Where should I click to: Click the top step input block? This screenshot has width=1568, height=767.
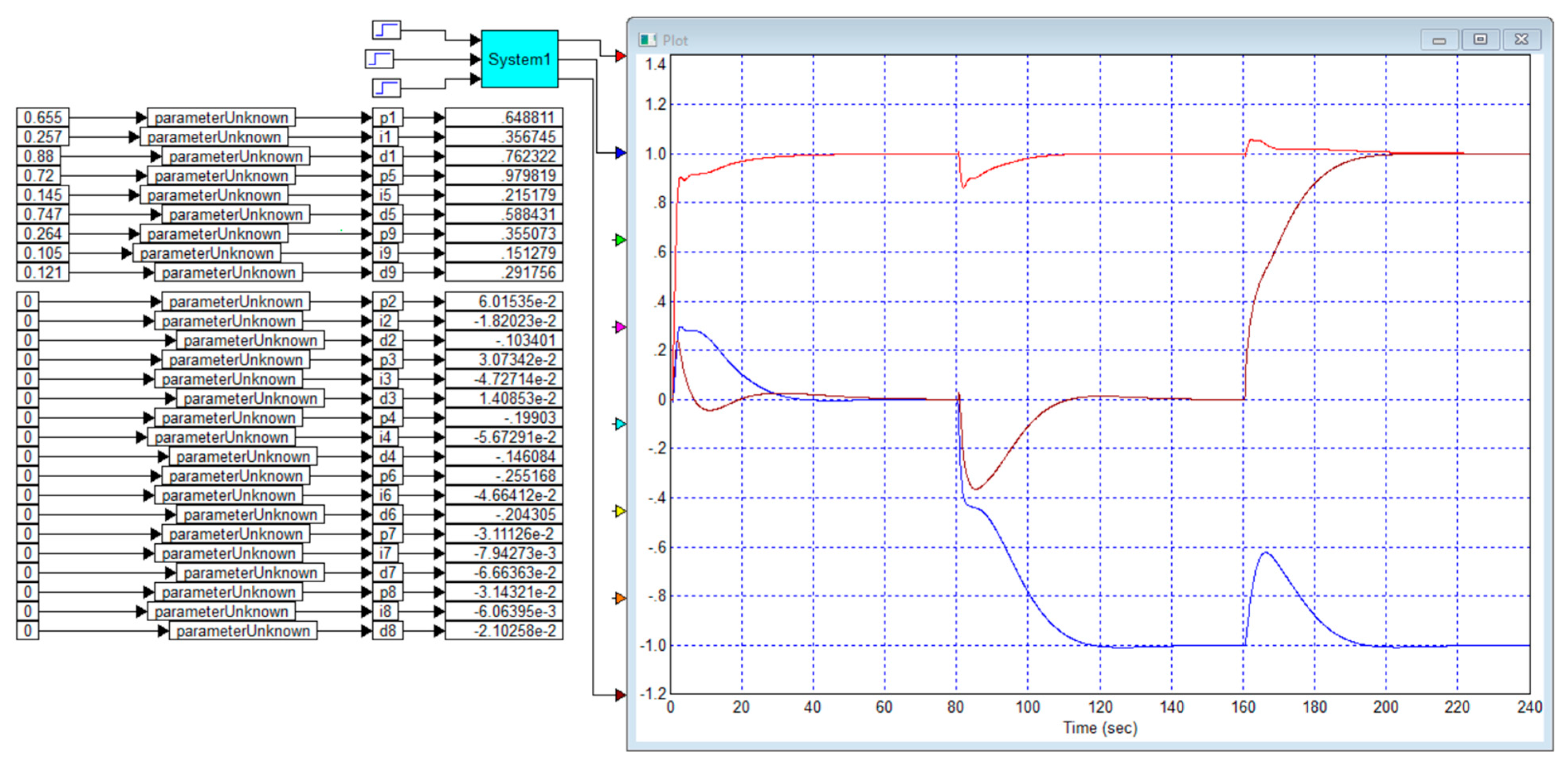[386, 30]
